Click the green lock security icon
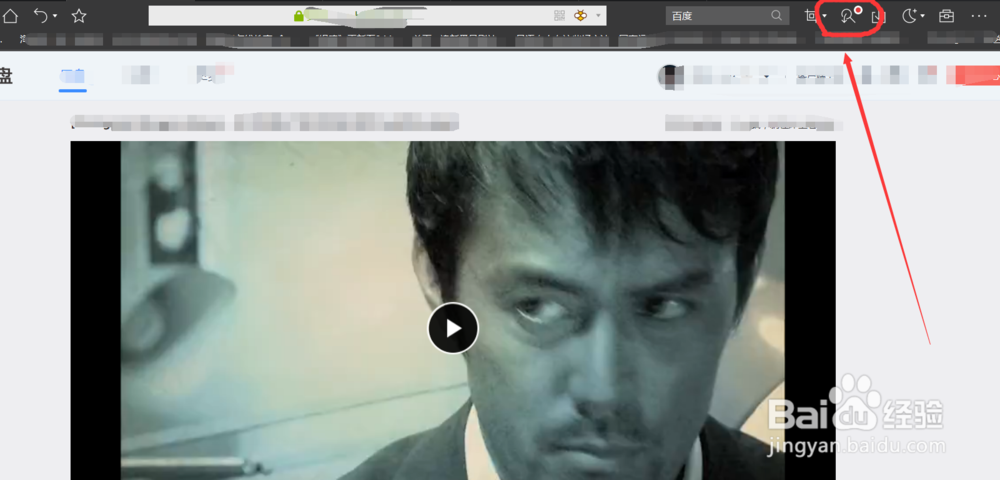The height and width of the screenshot is (480, 1000). (x=298, y=17)
